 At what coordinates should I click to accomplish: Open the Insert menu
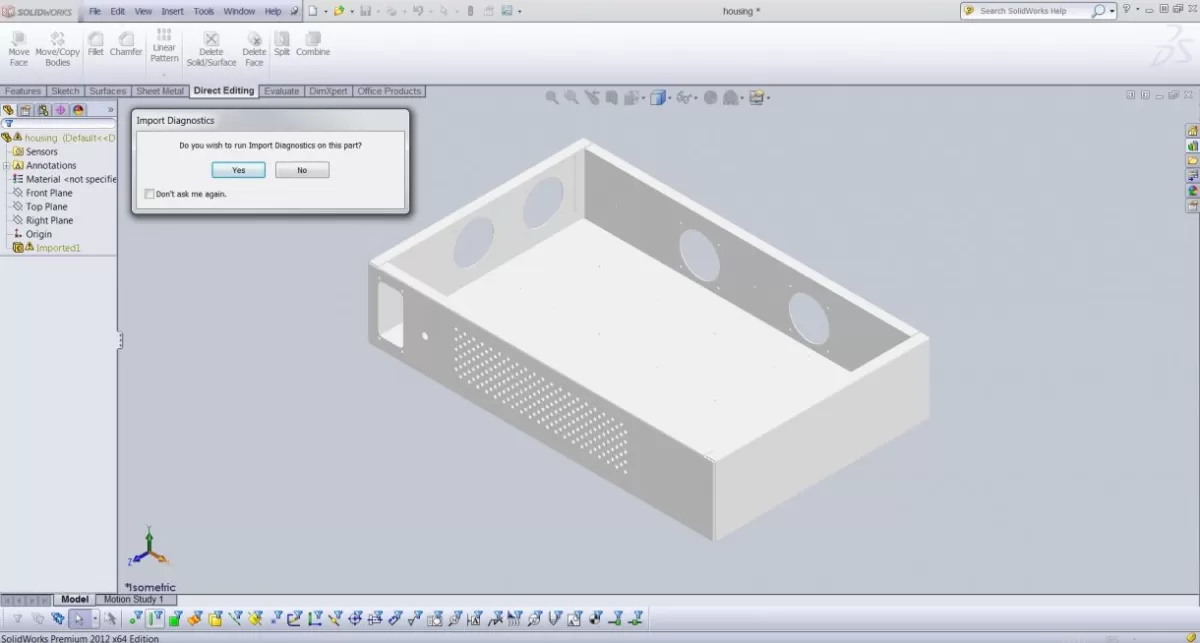(x=172, y=11)
